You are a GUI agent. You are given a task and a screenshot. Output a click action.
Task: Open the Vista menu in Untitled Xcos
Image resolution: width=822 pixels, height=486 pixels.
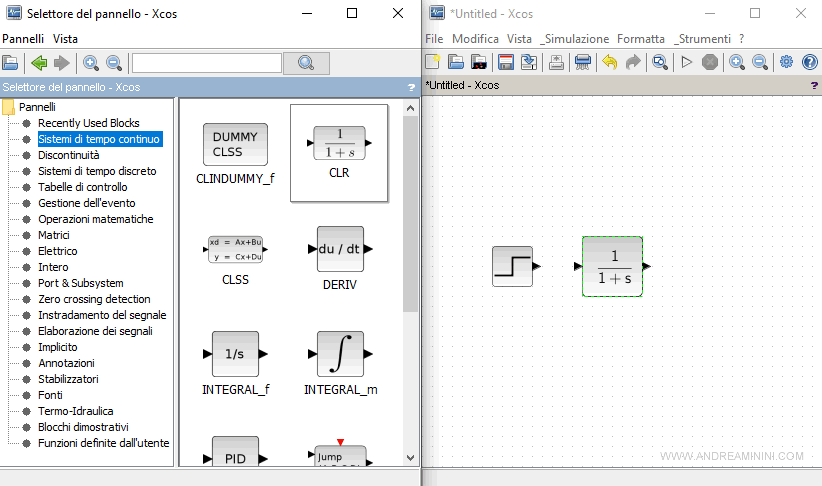pos(519,39)
